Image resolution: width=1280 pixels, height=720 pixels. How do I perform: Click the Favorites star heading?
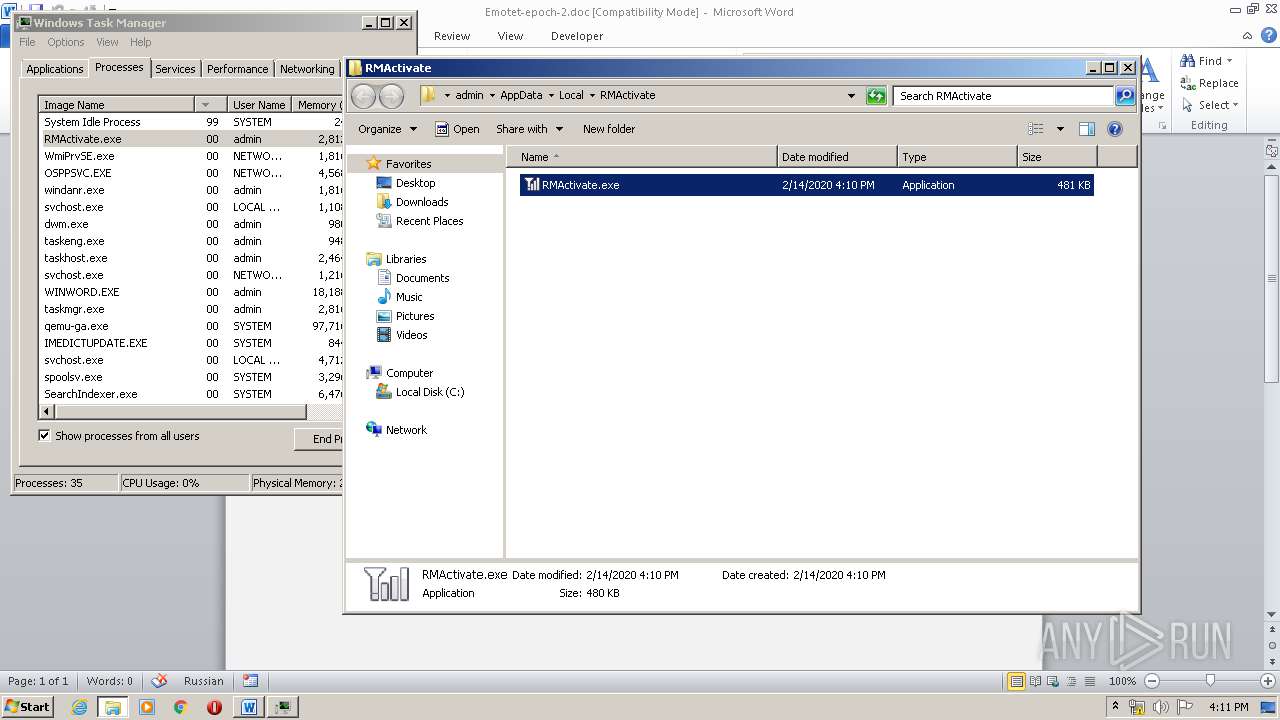point(408,164)
